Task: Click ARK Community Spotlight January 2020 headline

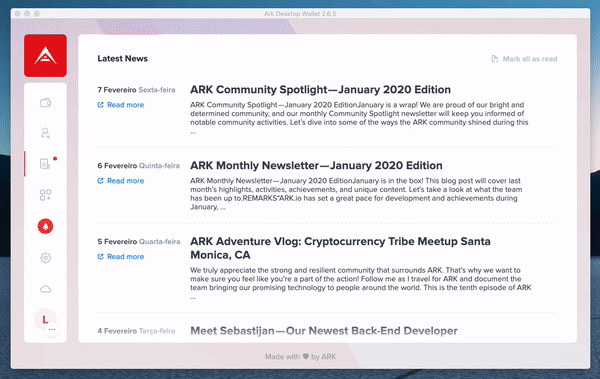Action: pos(320,90)
